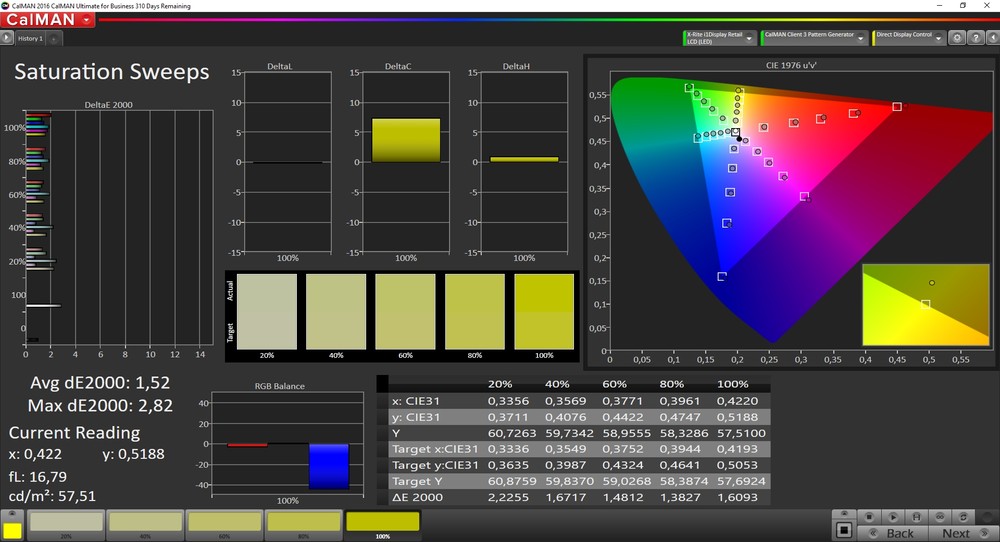Open the settings gear in the top toolbar

pos(957,38)
